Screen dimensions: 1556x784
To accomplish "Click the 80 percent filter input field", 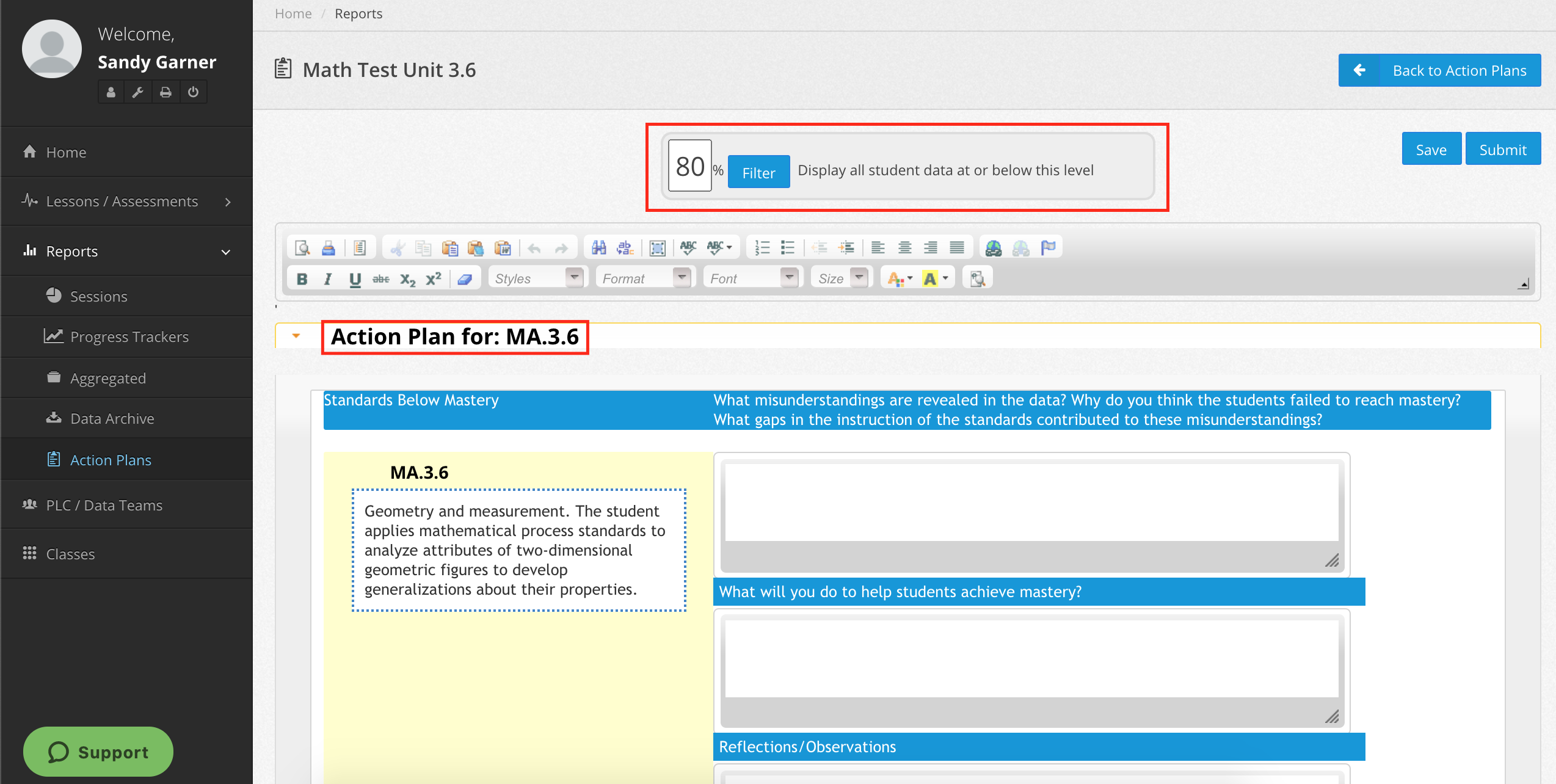I will coord(689,167).
